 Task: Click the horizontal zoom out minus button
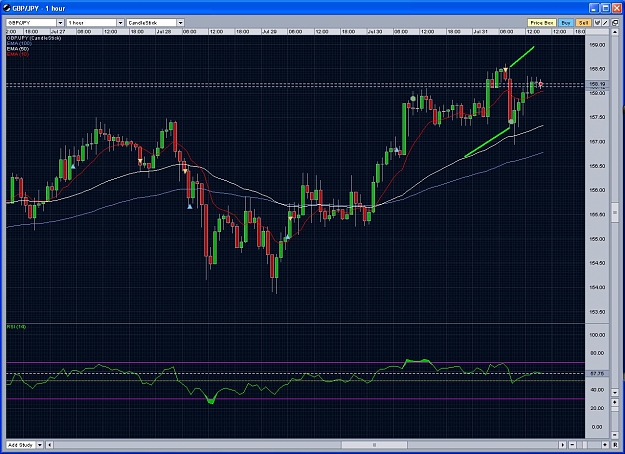click(x=572, y=445)
